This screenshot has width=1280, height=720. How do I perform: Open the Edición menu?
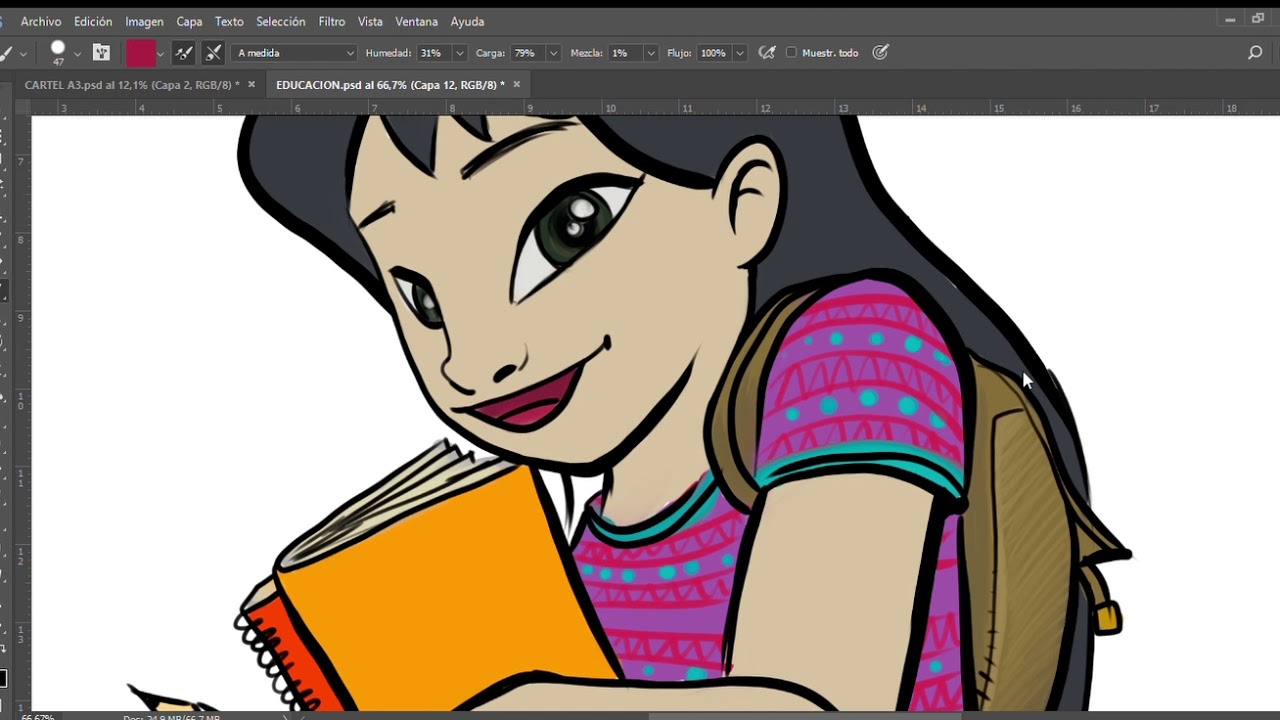(93, 21)
